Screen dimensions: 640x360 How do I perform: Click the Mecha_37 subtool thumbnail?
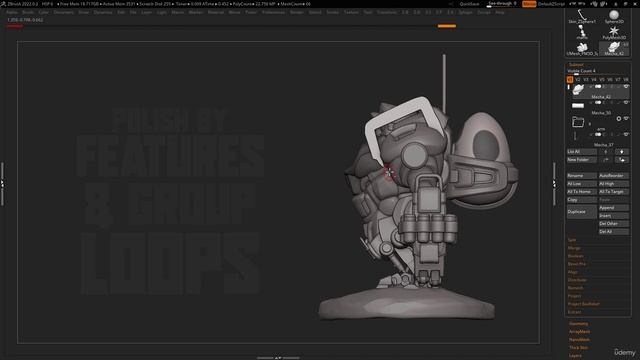pyautogui.click(x=575, y=137)
